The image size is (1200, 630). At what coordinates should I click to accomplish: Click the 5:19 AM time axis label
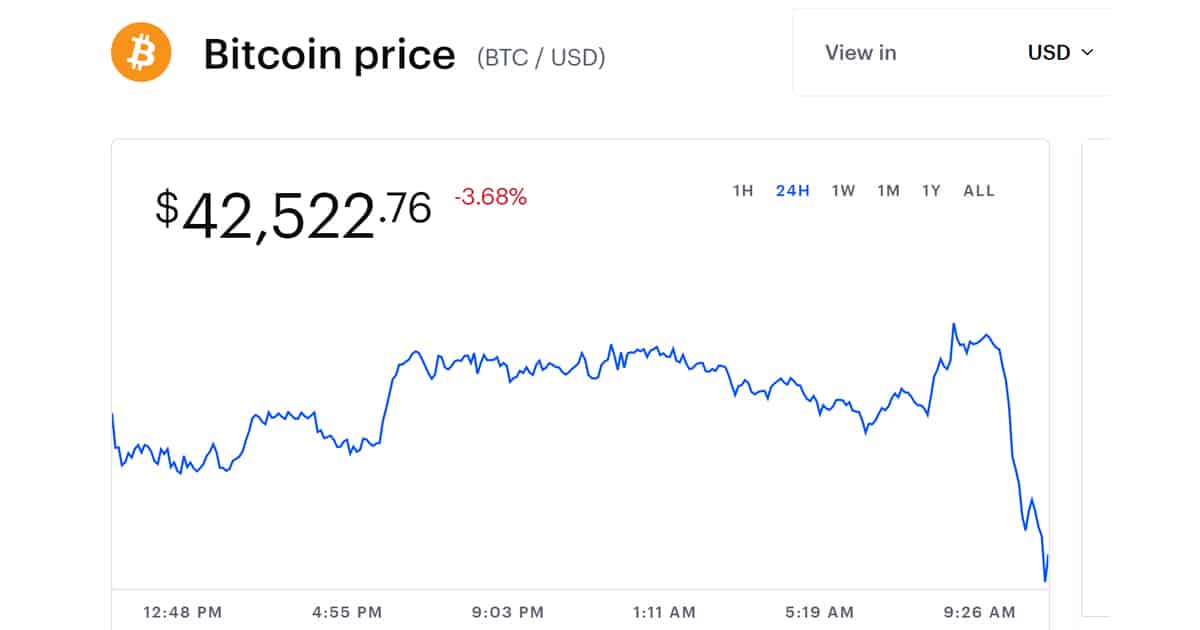tap(820, 611)
